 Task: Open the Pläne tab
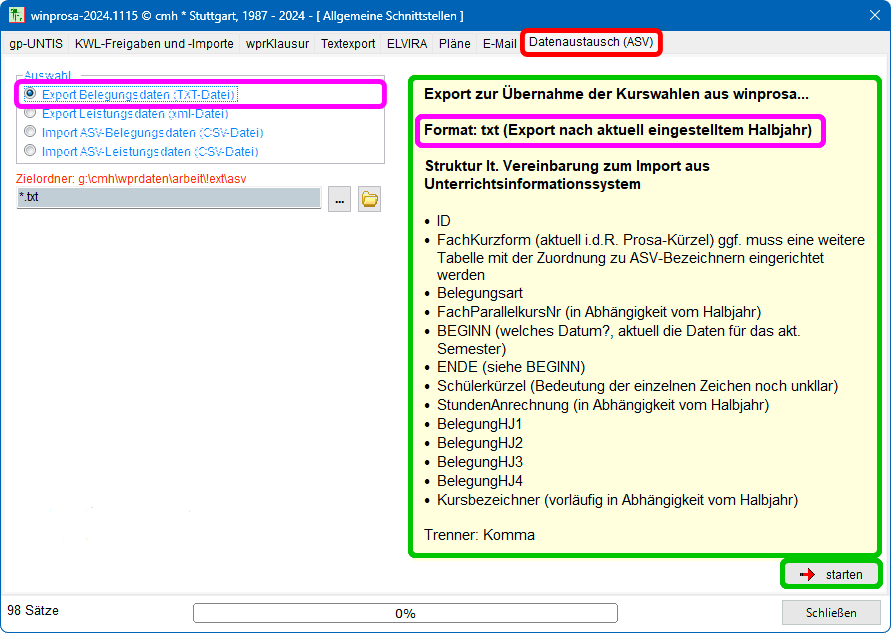[x=455, y=44]
